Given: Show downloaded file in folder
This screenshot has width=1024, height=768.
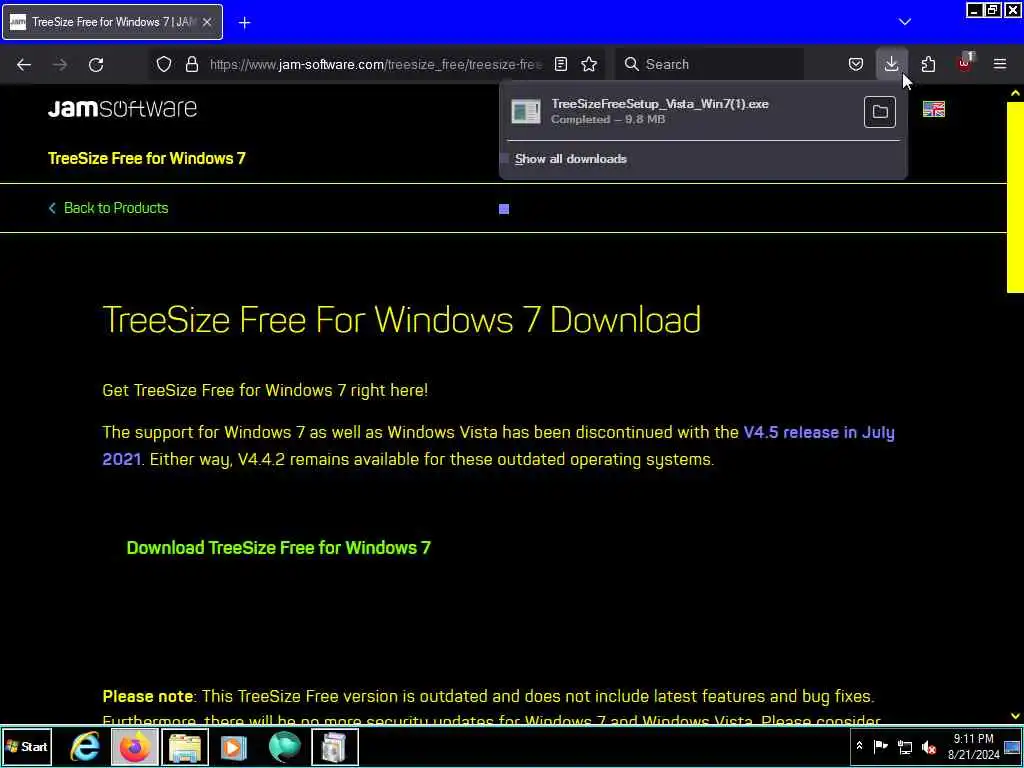Looking at the screenshot, I should pos(880,112).
